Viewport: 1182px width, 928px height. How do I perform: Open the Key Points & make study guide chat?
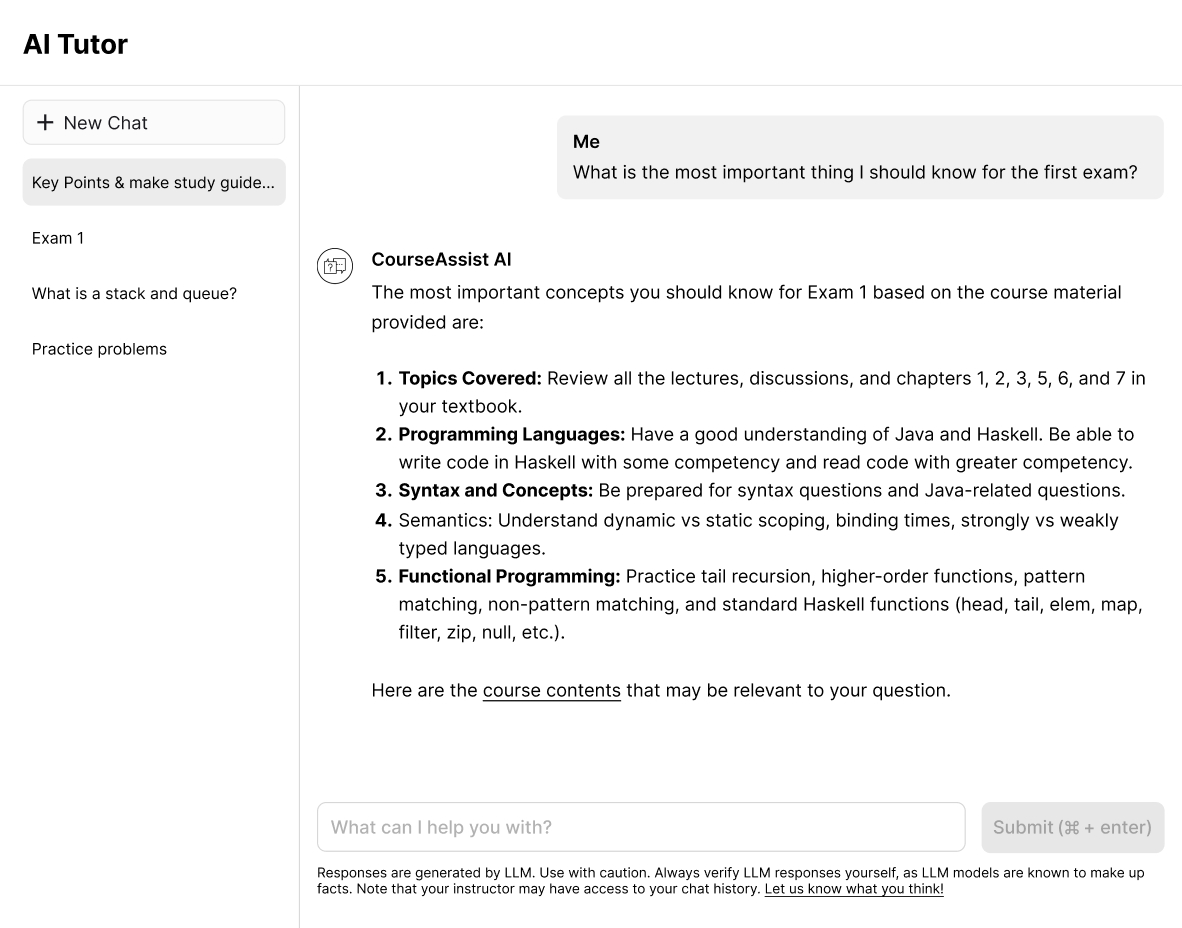(x=154, y=182)
